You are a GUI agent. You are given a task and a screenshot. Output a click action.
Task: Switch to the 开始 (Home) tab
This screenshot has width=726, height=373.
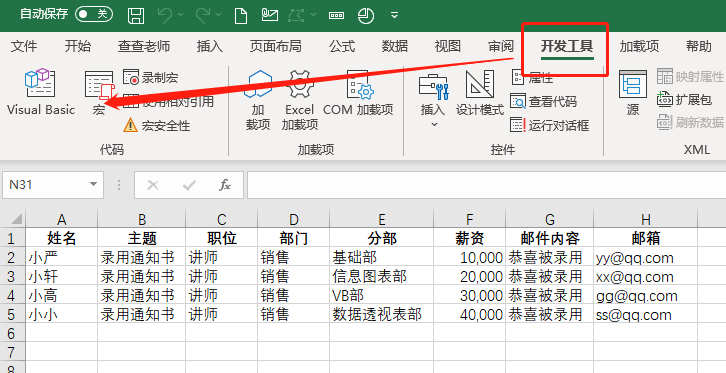[x=78, y=46]
